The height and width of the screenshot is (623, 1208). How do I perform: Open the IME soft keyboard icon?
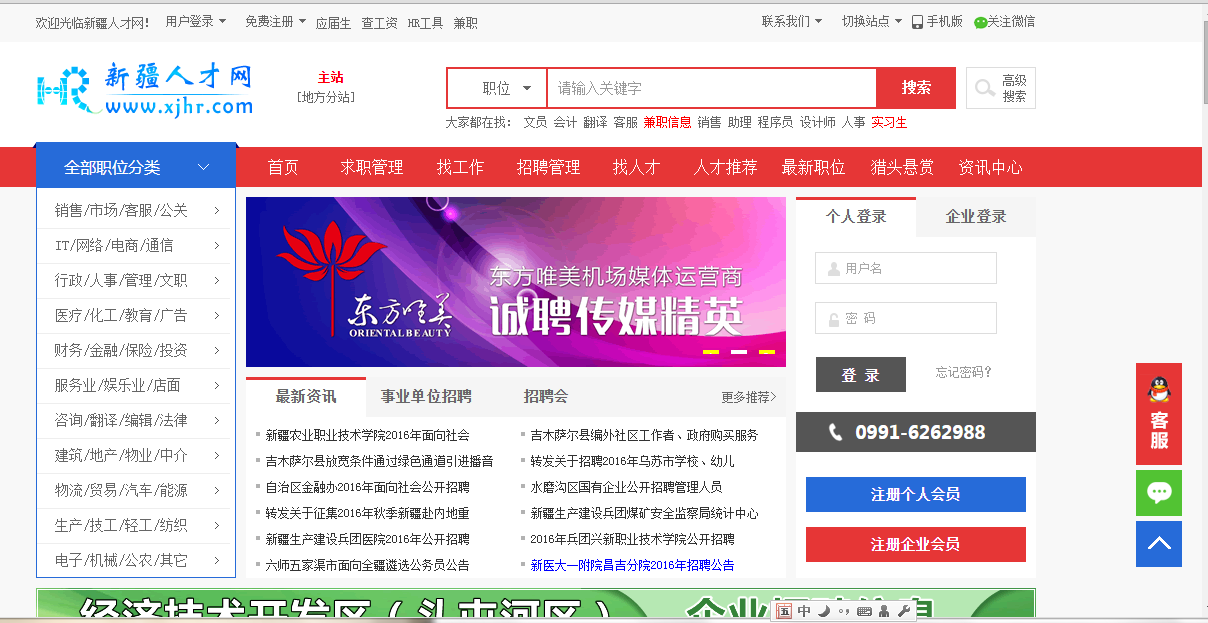[864, 611]
